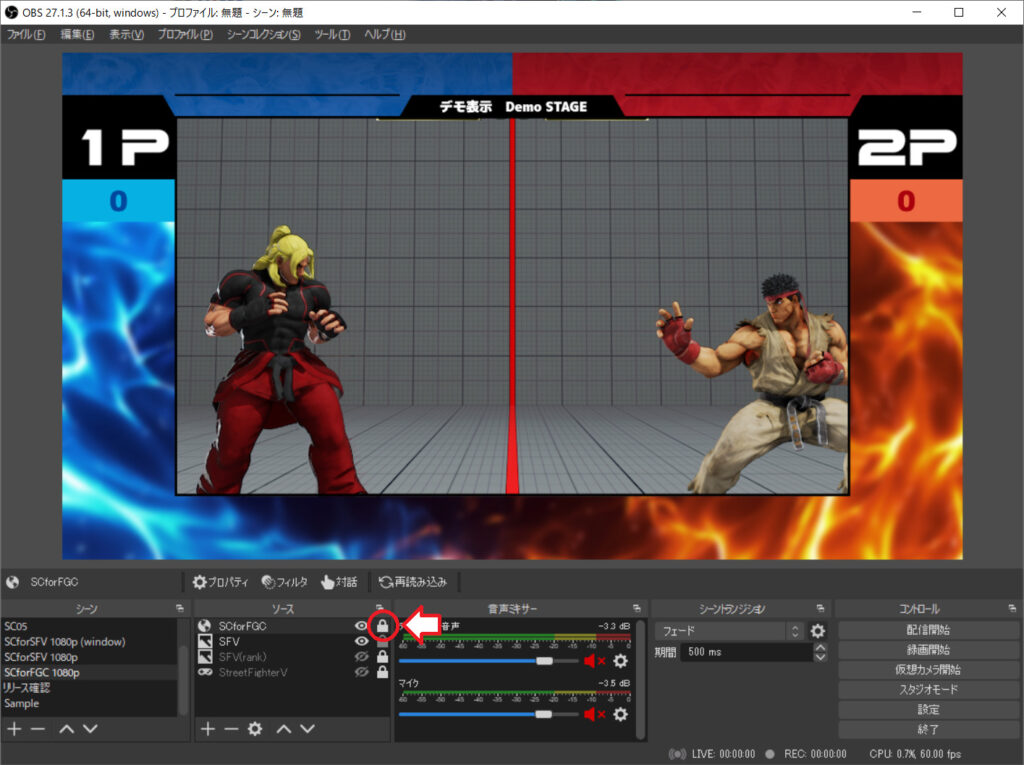Open the ヘルプ(H) menu
This screenshot has height=765, width=1024.
(385, 35)
